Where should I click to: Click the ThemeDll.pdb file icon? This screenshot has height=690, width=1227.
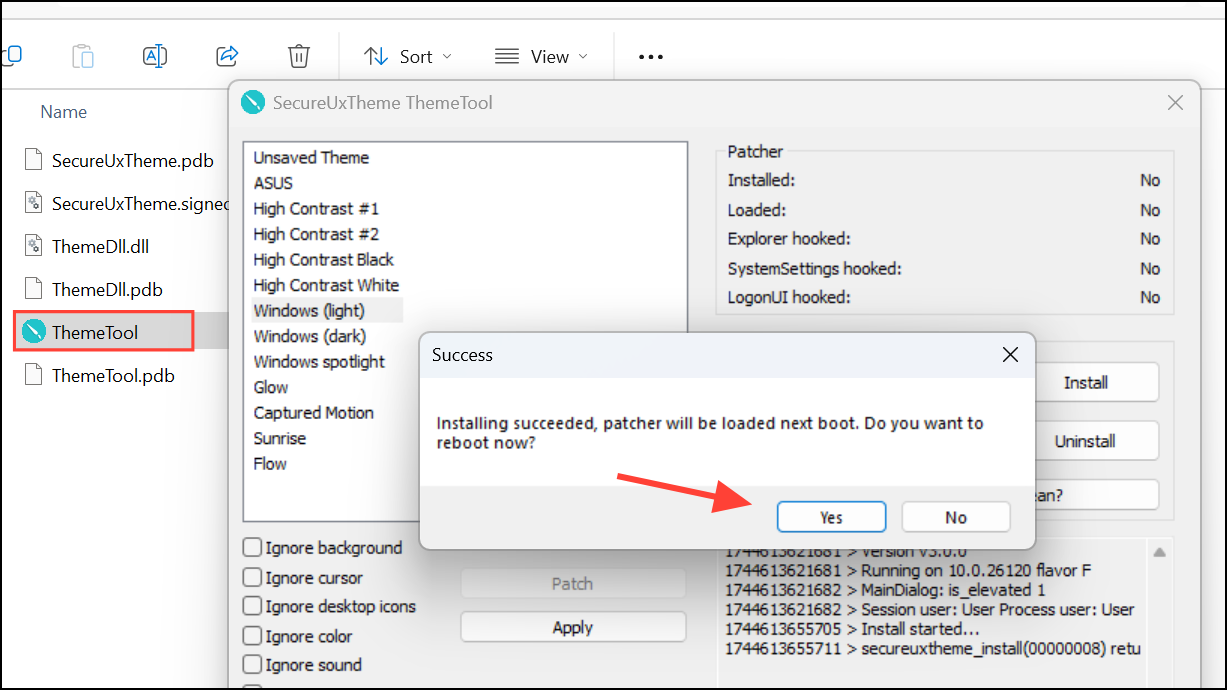click(x=34, y=289)
